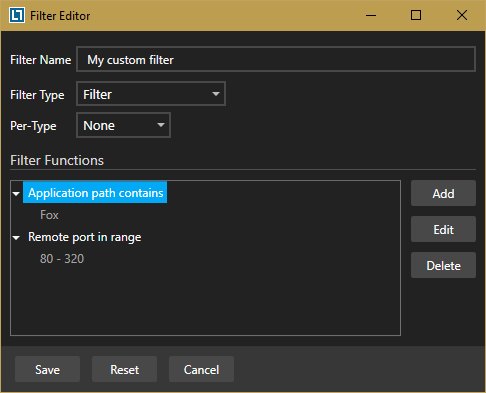
Task: Edit the Filter Name input field
Action: pyautogui.click(x=276, y=59)
